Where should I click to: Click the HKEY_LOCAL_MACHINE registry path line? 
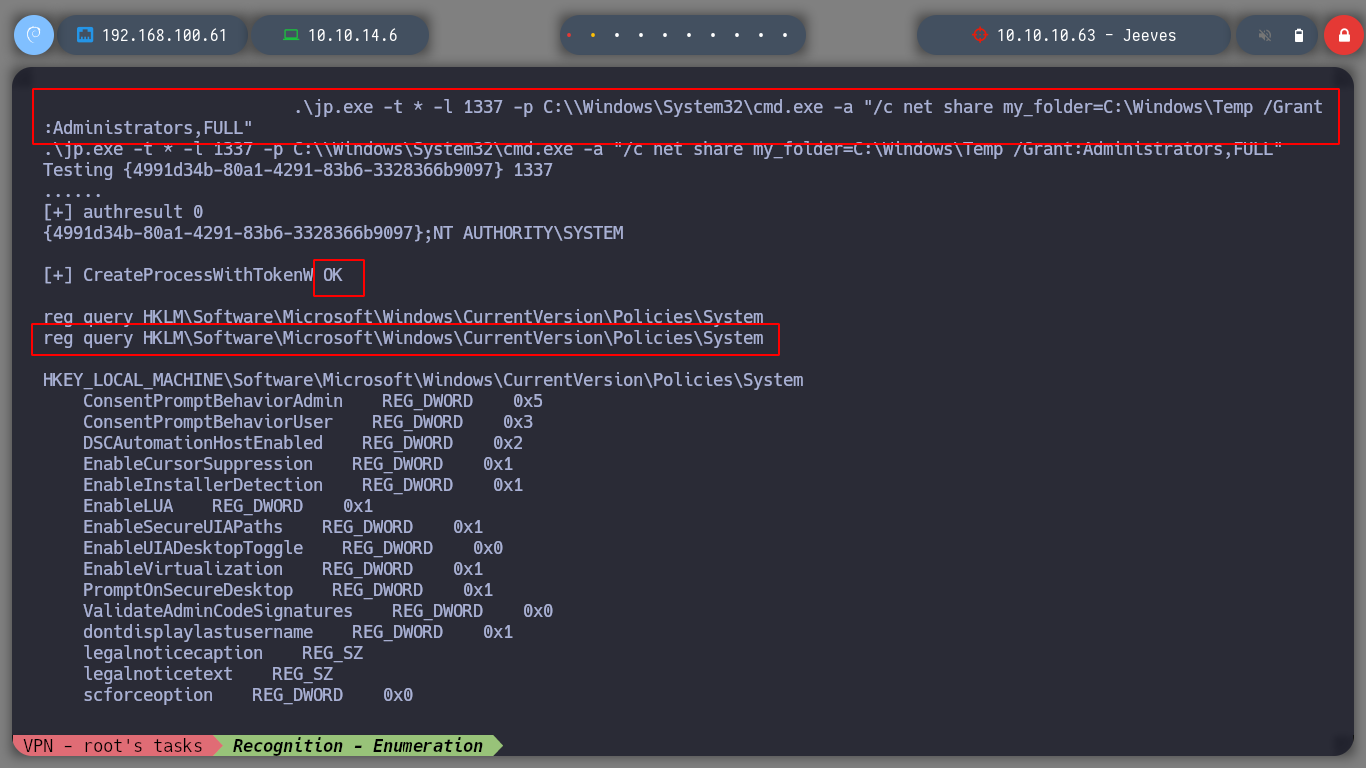coord(423,380)
